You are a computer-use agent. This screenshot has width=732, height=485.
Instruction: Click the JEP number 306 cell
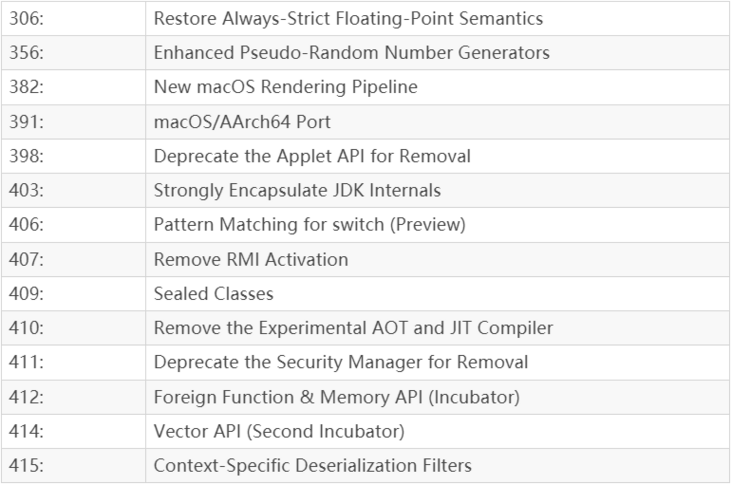pyautogui.click(x=73, y=18)
